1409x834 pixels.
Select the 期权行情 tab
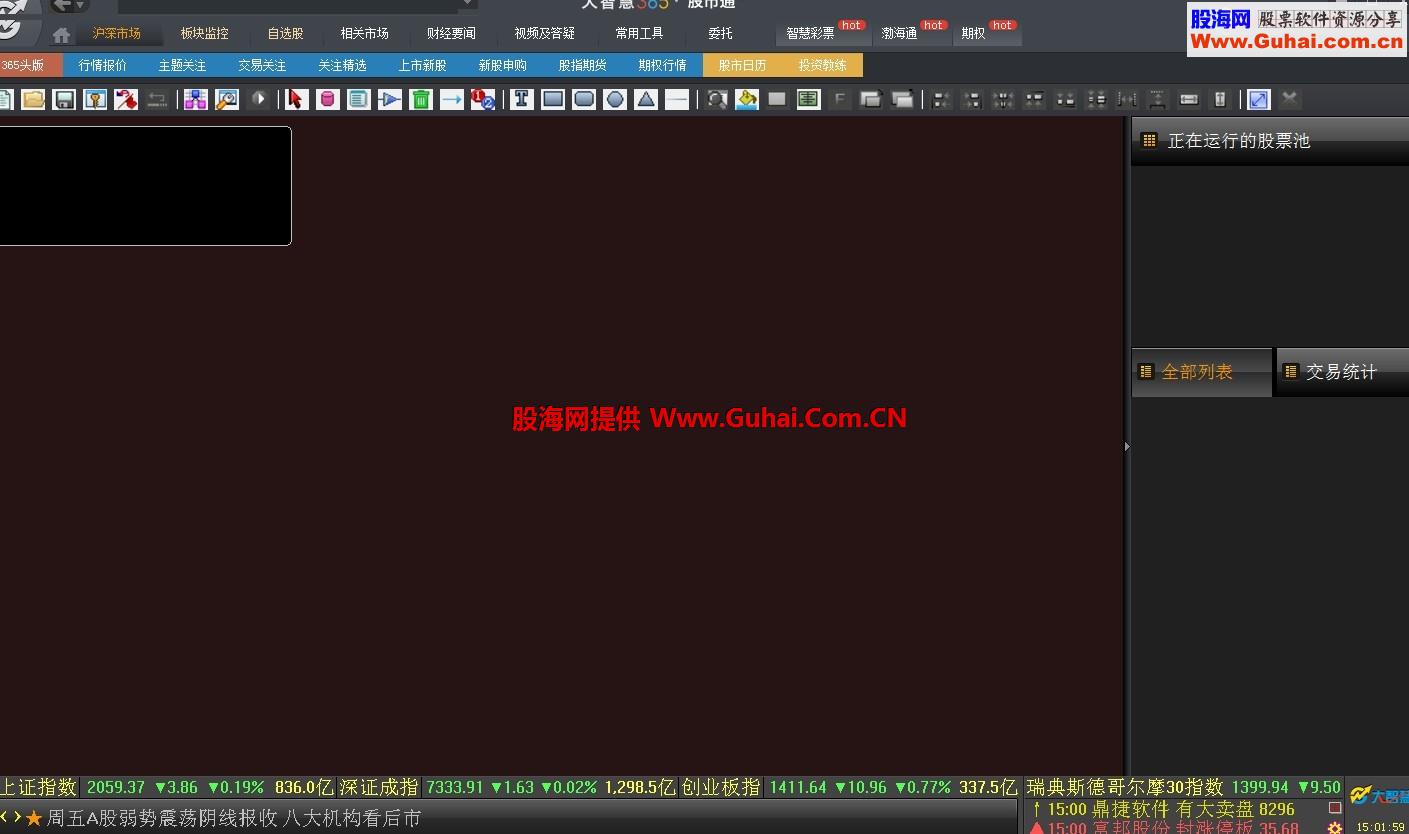click(663, 65)
